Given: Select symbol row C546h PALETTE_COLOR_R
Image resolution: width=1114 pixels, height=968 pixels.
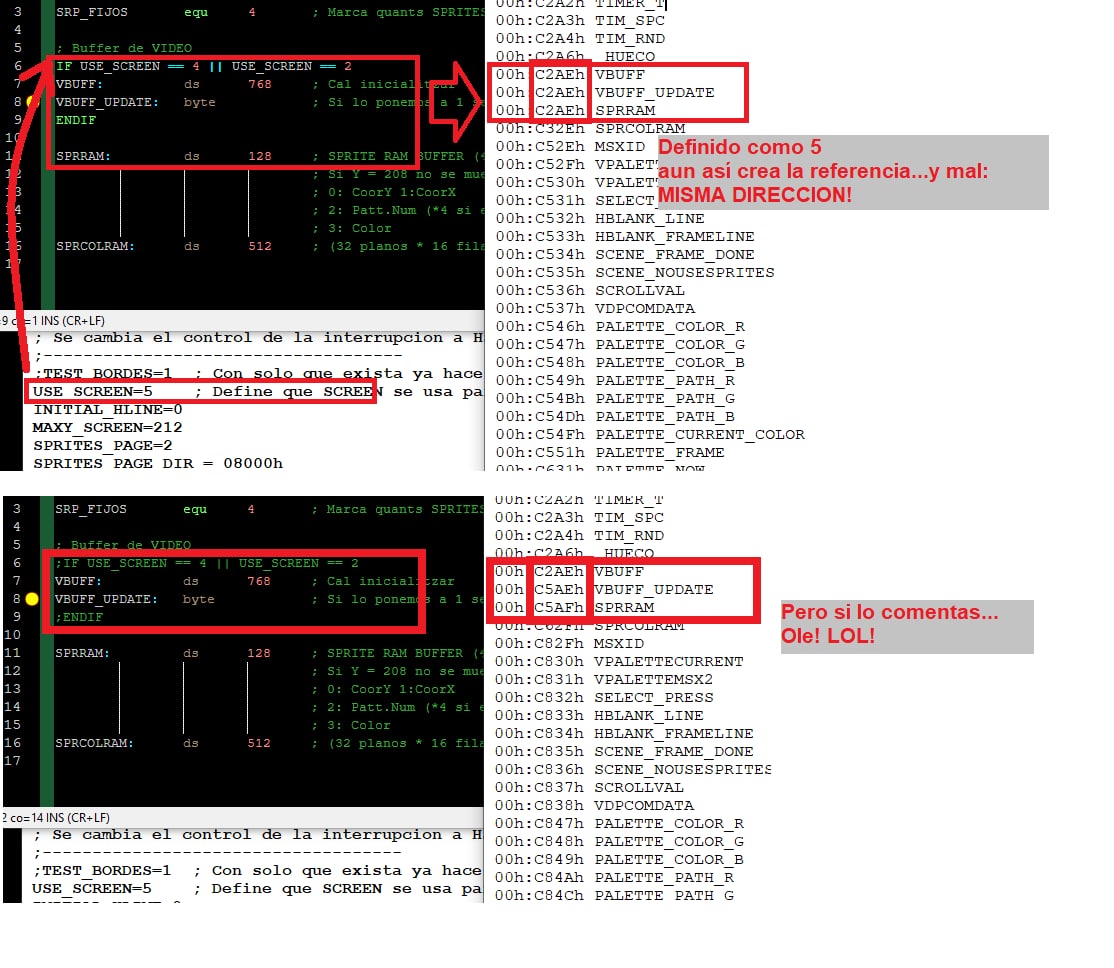Looking at the screenshot, I should click(x=620, y=326).
